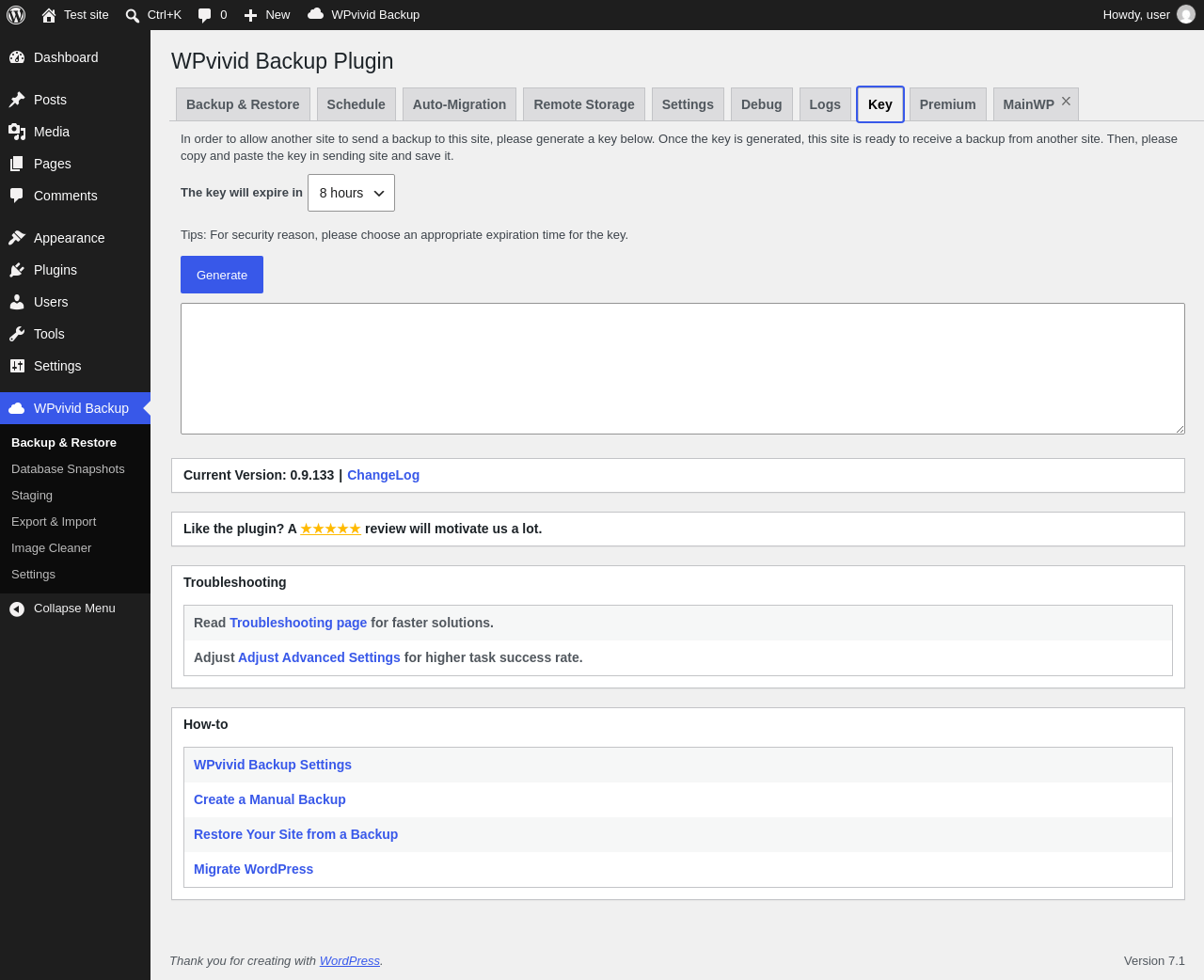This screenshot has height=980, width=1204.
Task: Click the Posts pushpin icon
Action: [17, 100]
